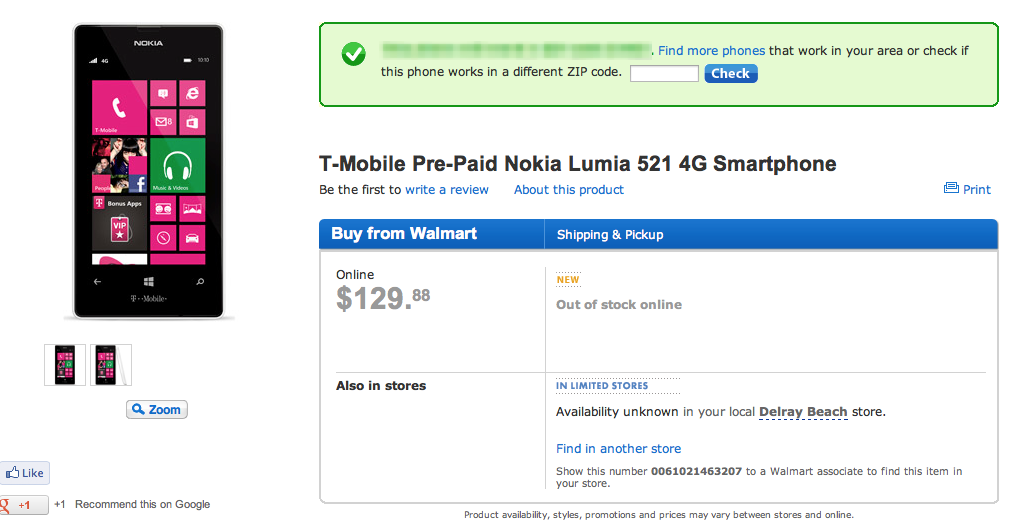1014x525 pixels.
Task: Click the ZIP code input field
Action: [x=664, y=73]
